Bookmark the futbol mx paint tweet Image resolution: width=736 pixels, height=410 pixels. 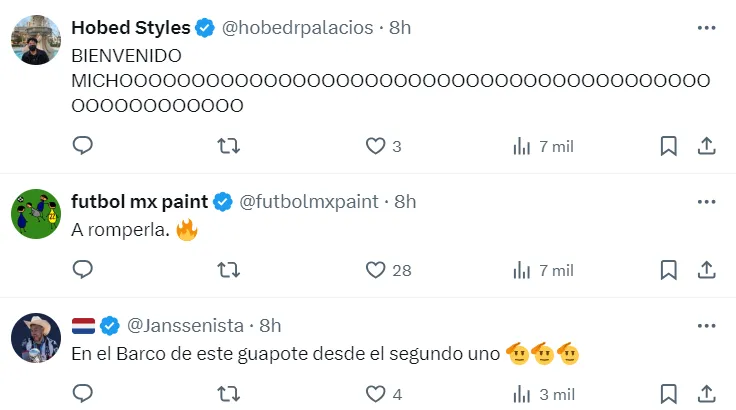(x=669, y=270)
